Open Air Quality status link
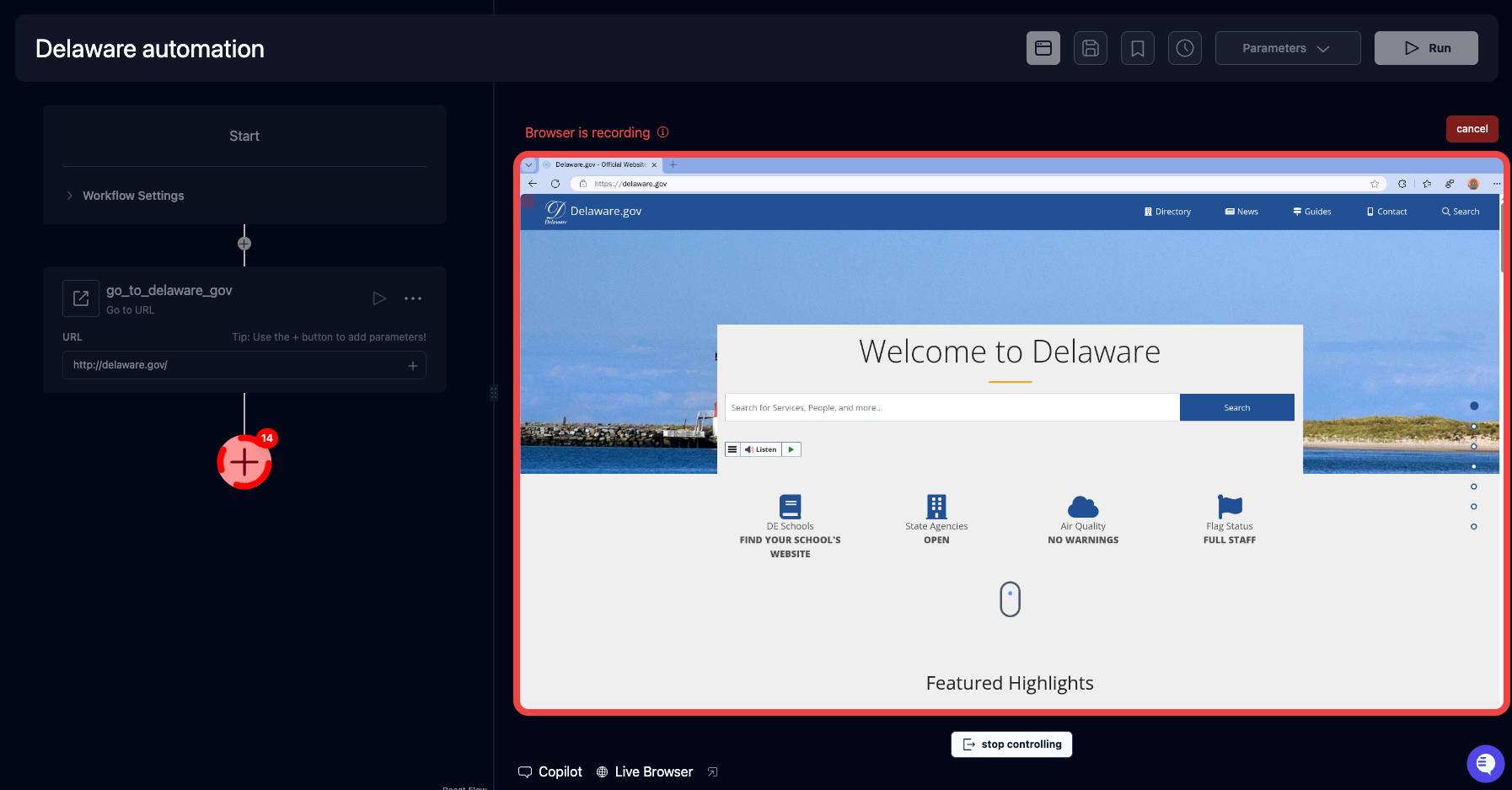The width and height of the screenshot is (1512, 790). (x=1083, y=520)
